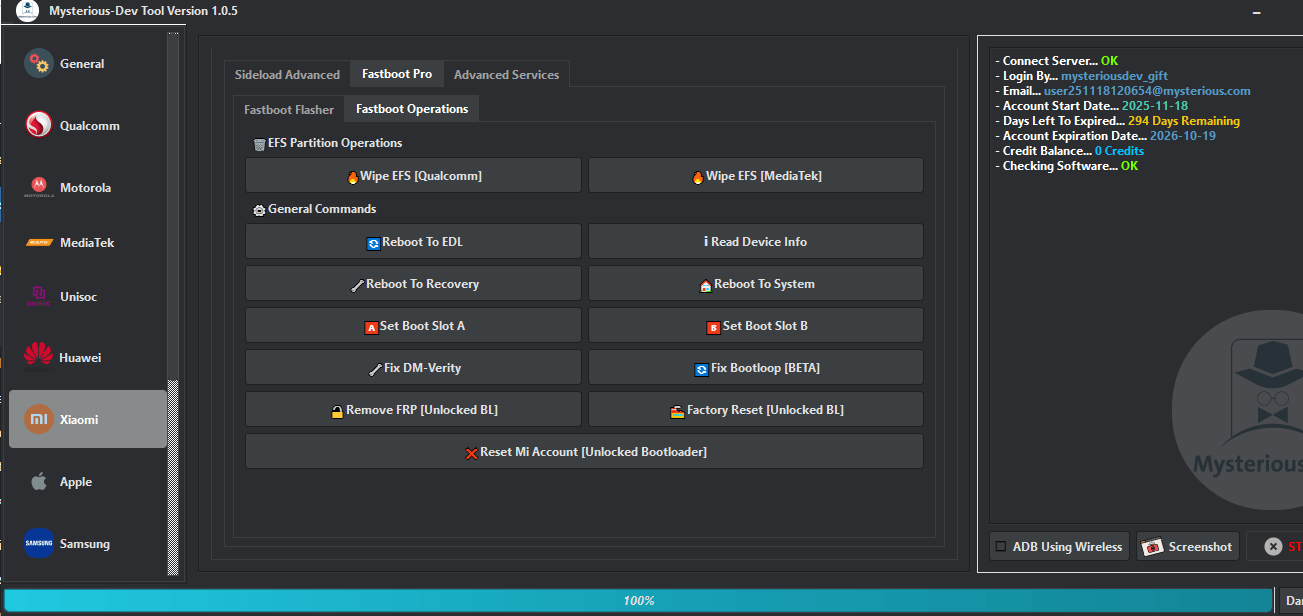The image size is (1303, 616).
Task: Select the Apple icon in sidebar
Action: [87, 481]
